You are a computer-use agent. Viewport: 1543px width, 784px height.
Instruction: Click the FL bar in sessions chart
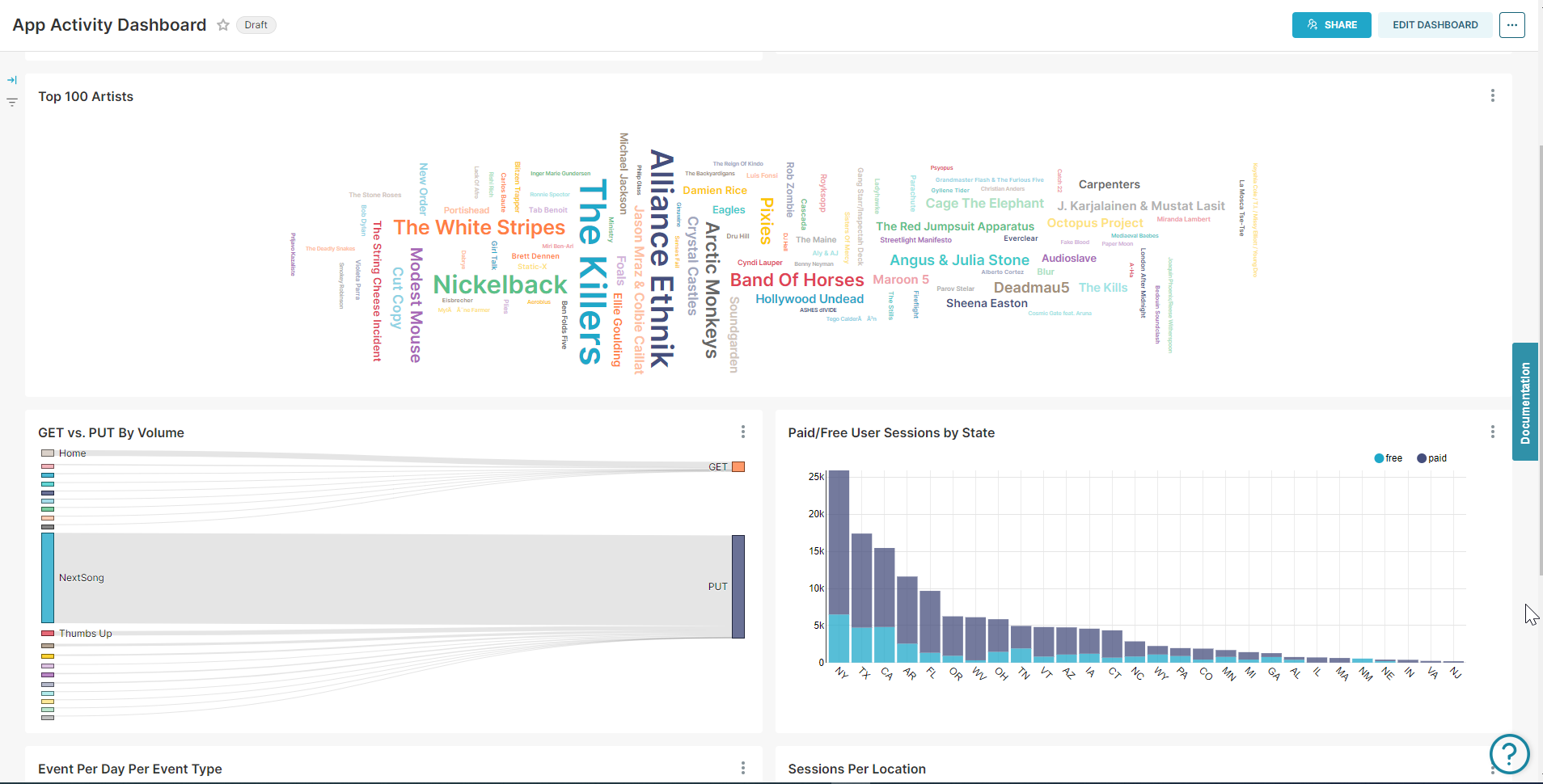pos(930,627)
